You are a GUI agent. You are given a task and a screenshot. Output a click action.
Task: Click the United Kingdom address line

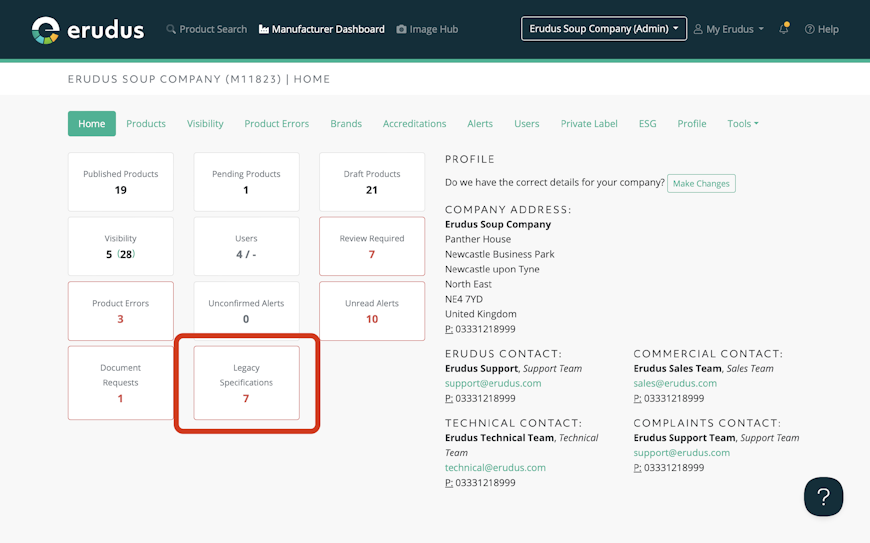(480, 314)
